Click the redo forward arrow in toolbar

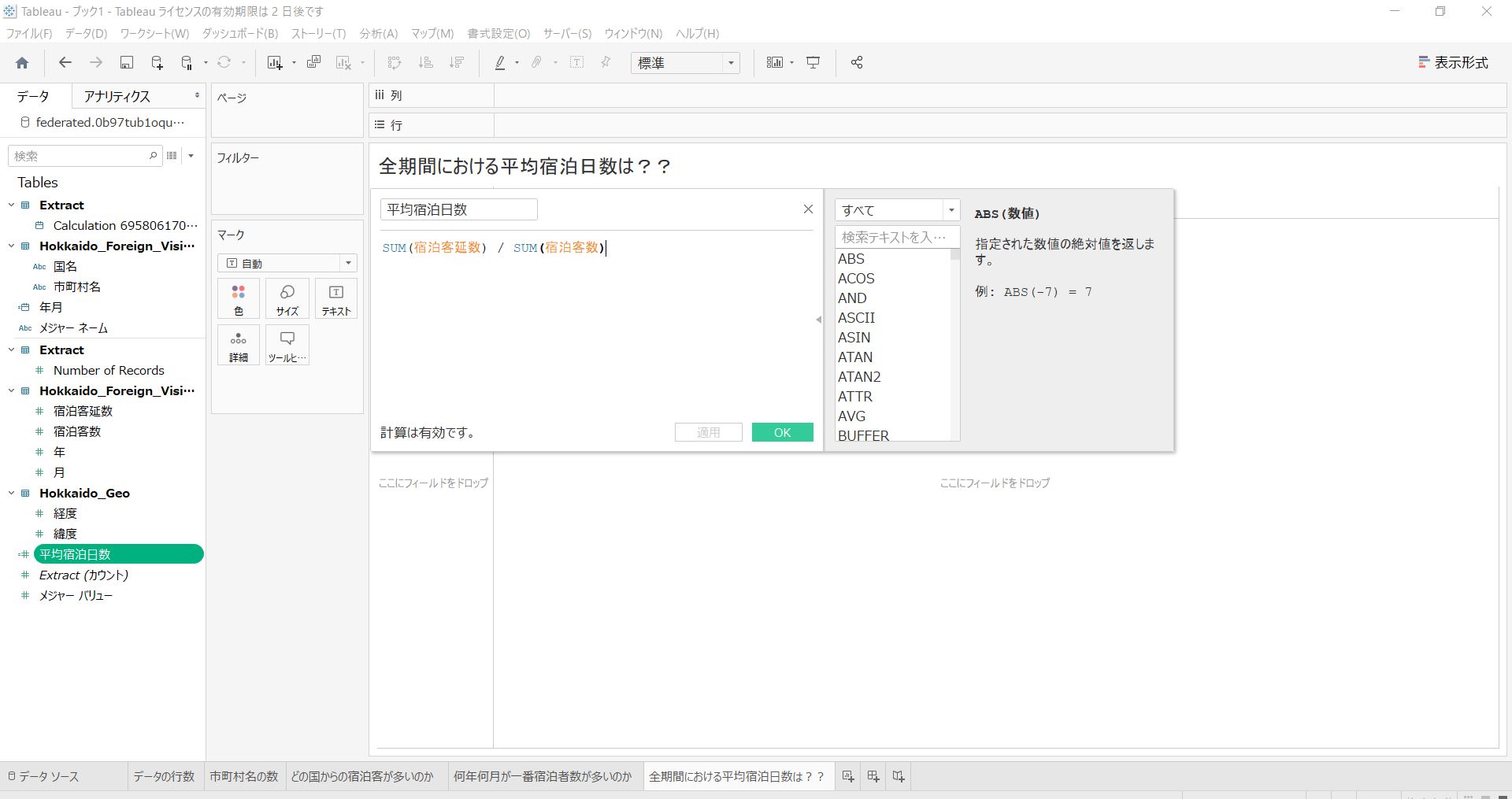pyautogui.click(x=96, y=63)
